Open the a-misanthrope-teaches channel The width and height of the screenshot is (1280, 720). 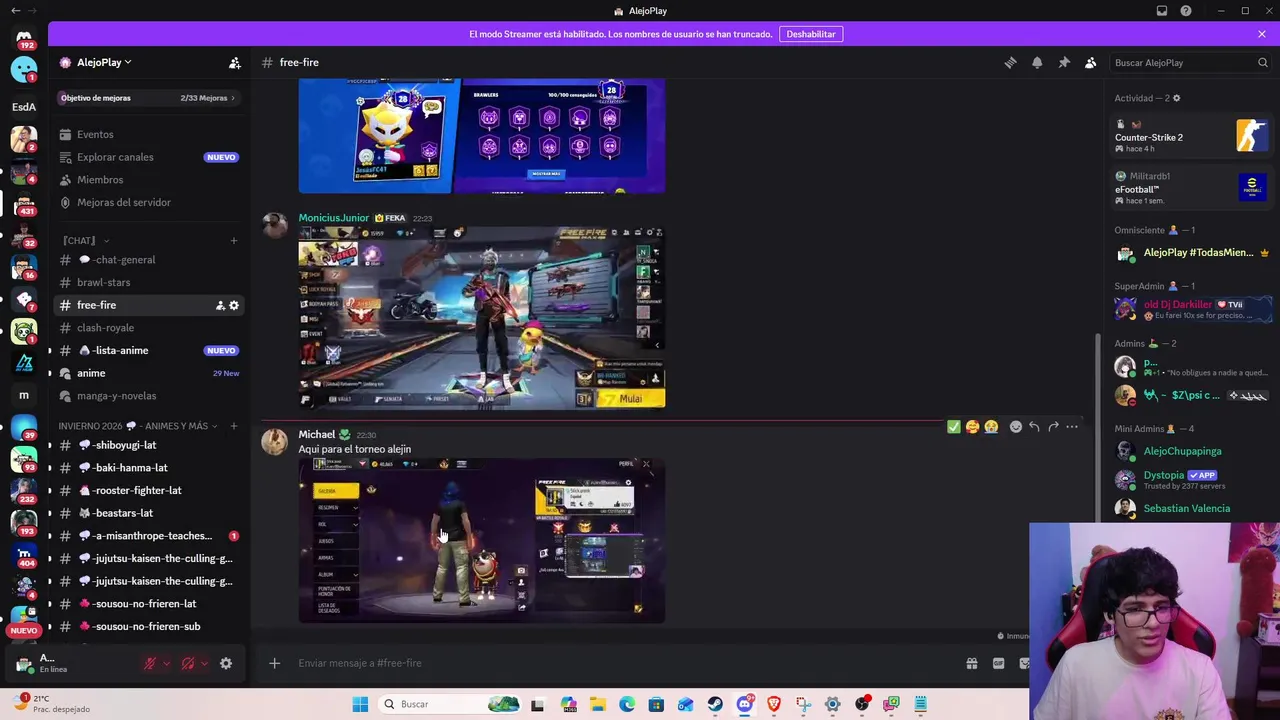[x=148, y=536]
